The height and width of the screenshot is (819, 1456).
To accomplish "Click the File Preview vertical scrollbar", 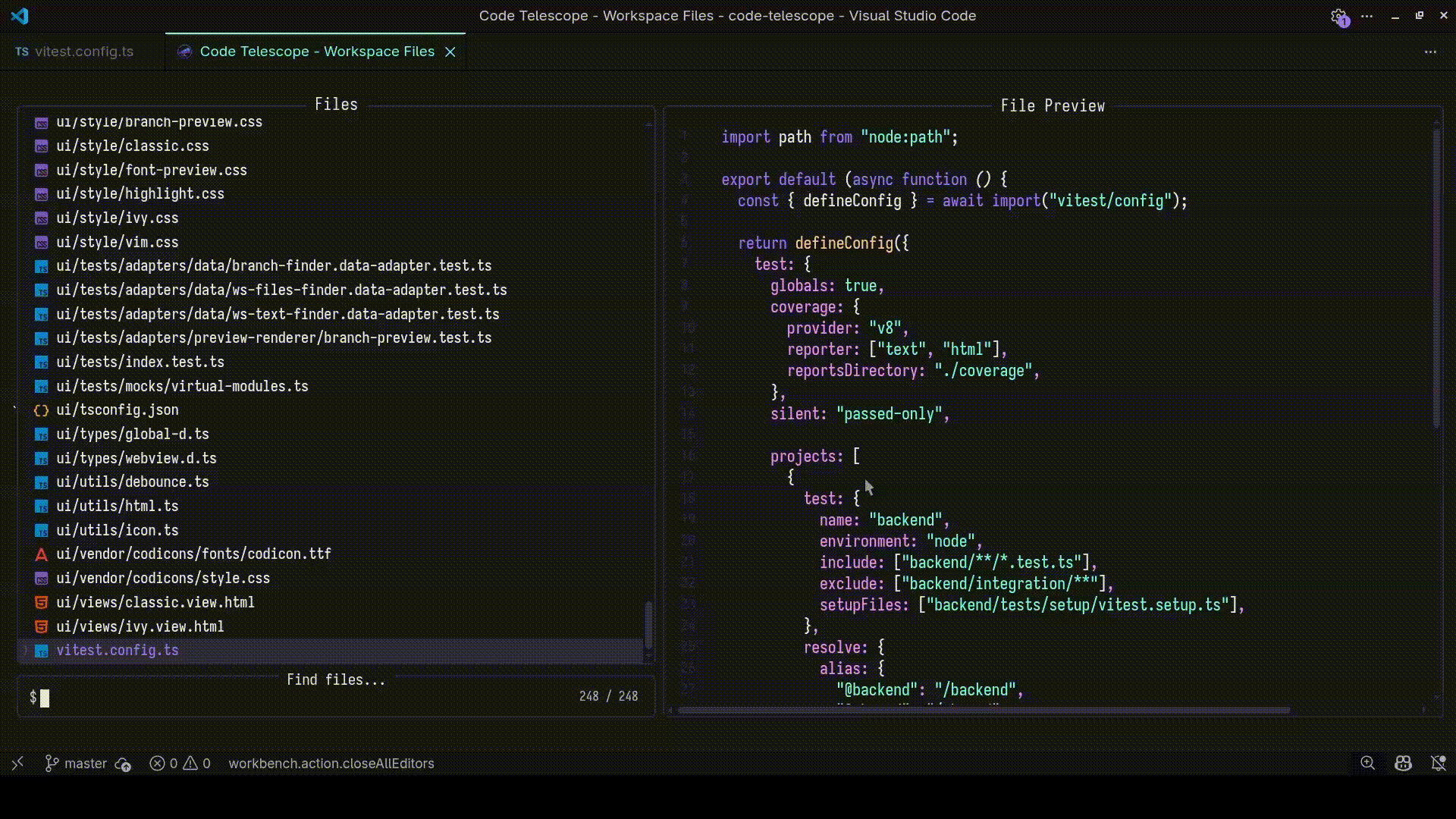I will pos(1436,278).
